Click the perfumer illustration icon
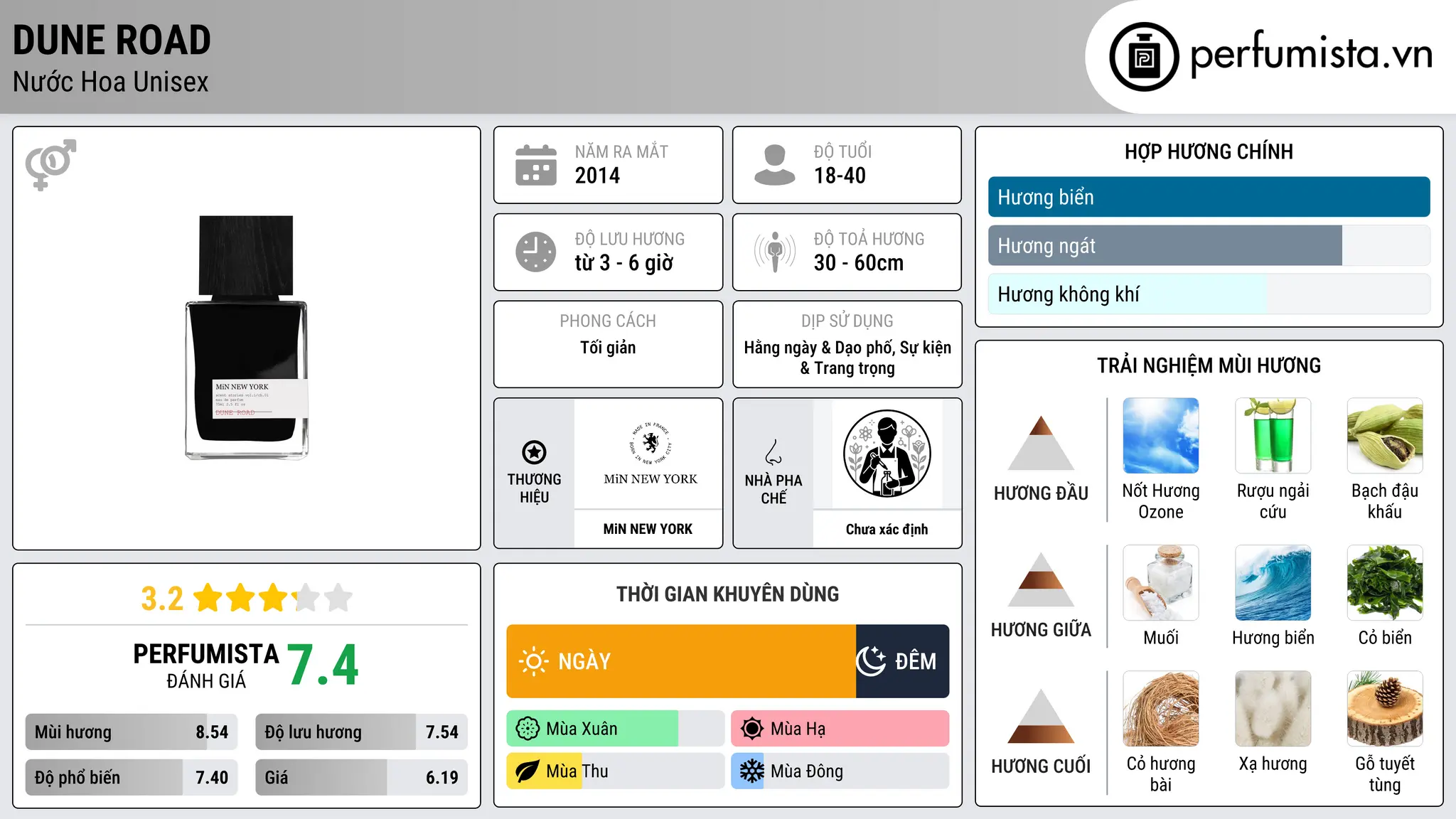 point(887,454)
